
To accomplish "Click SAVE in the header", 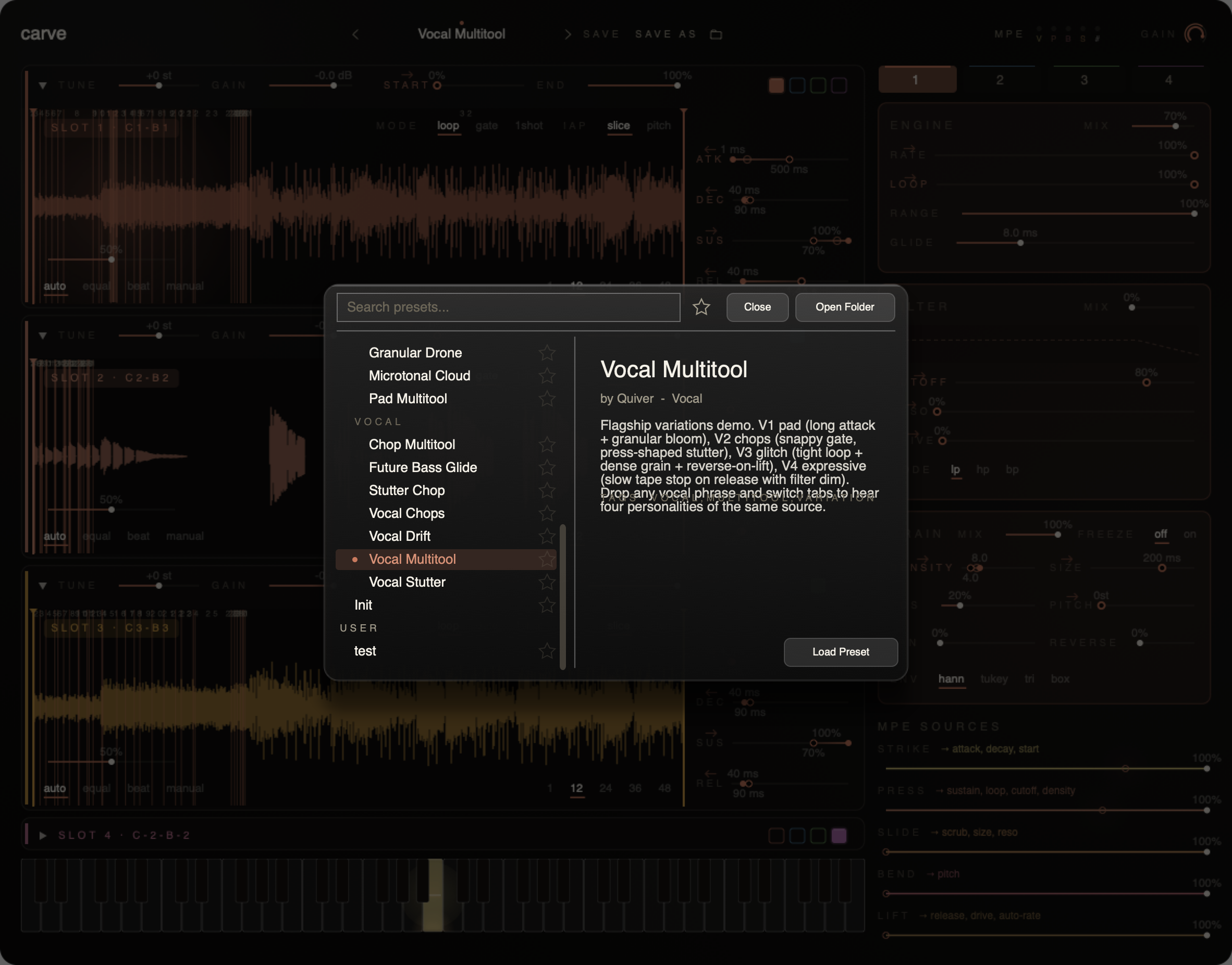I will 601,34.
